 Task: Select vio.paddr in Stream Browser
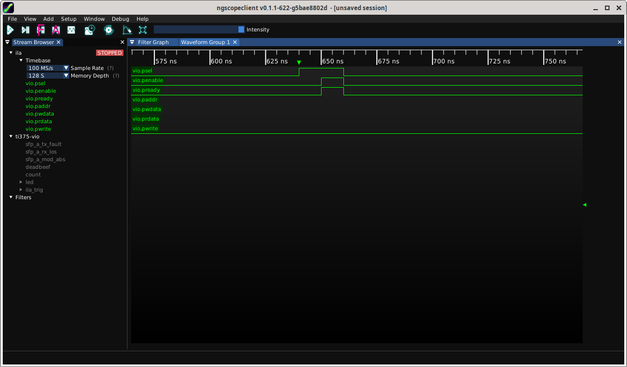(38, 106)
